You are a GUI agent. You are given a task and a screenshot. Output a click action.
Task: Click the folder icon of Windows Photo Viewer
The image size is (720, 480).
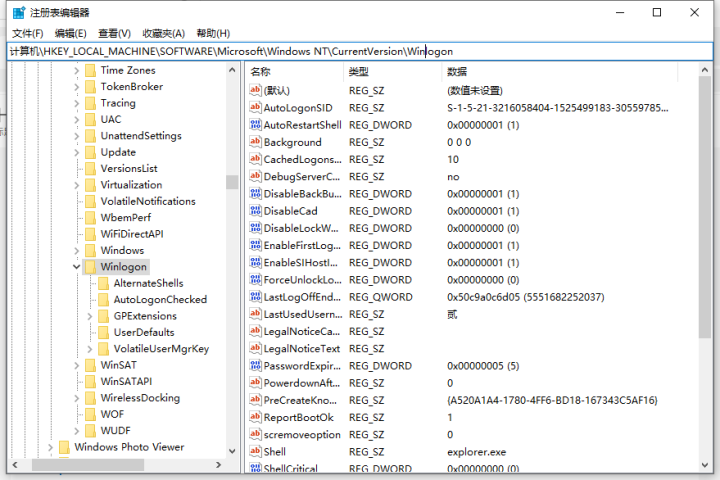(64, 447)
